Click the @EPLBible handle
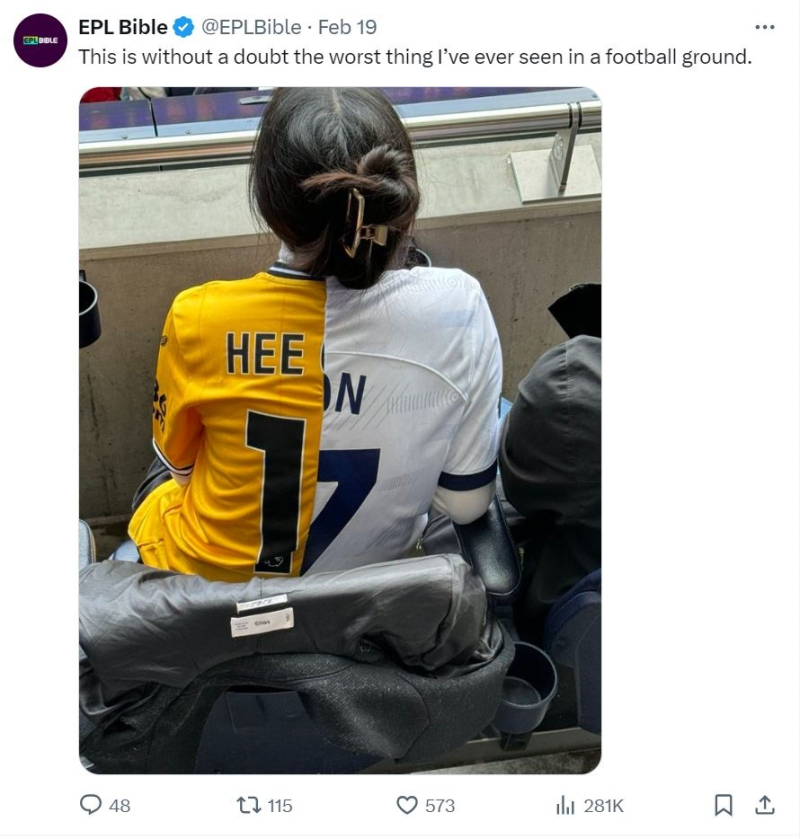Image resolution: width=800 pixels, height=839 pixels. 251,27
